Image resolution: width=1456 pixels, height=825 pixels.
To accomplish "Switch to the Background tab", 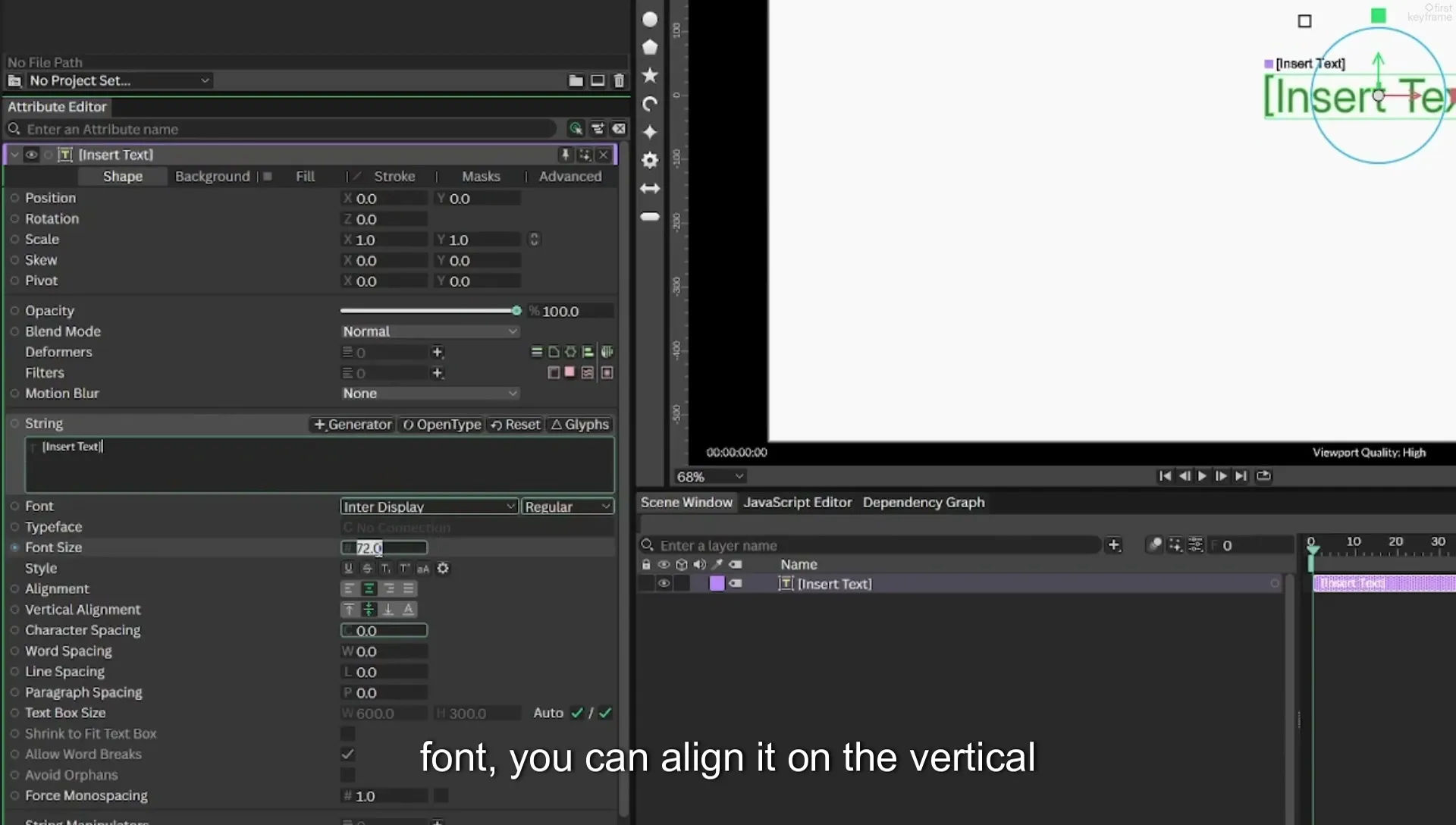I will pos(212,176).
